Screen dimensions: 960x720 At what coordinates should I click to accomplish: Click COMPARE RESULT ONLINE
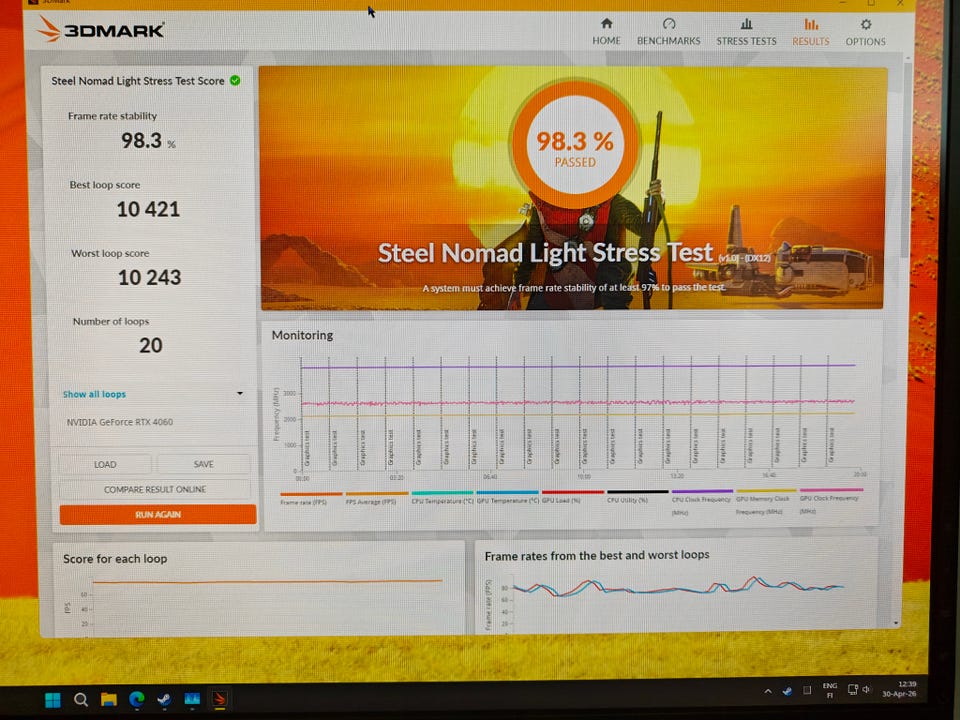pyautogui.click(x=154, y=489)
